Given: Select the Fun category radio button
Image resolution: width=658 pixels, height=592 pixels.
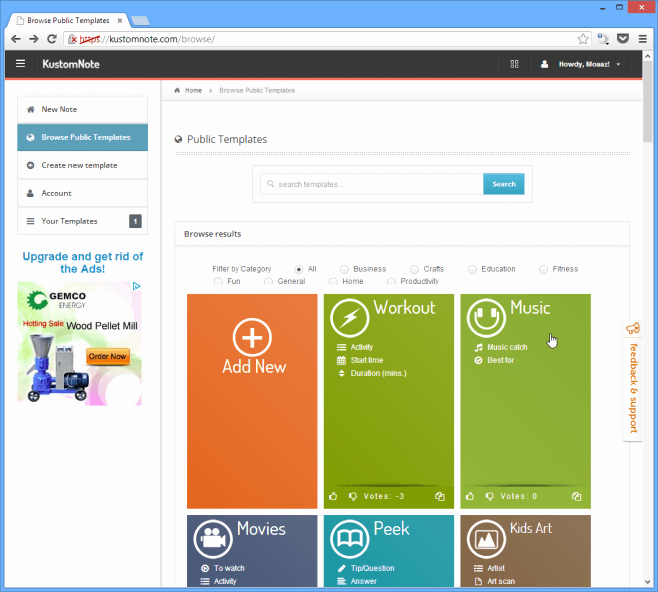Looking at the screenshot, I should tap(218, 281).
